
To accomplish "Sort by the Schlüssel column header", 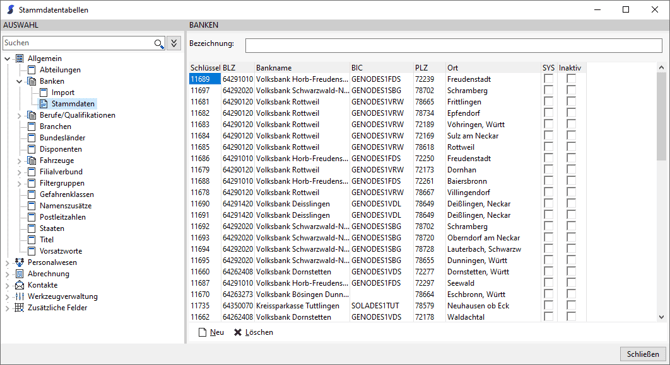I will click(205, 68).
